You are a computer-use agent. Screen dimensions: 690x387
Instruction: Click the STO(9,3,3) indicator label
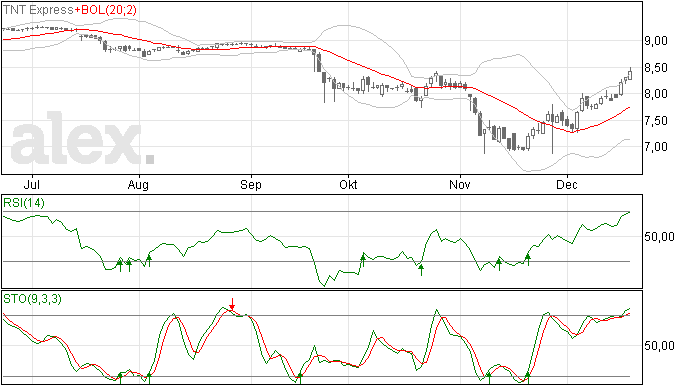pos(32,299)
